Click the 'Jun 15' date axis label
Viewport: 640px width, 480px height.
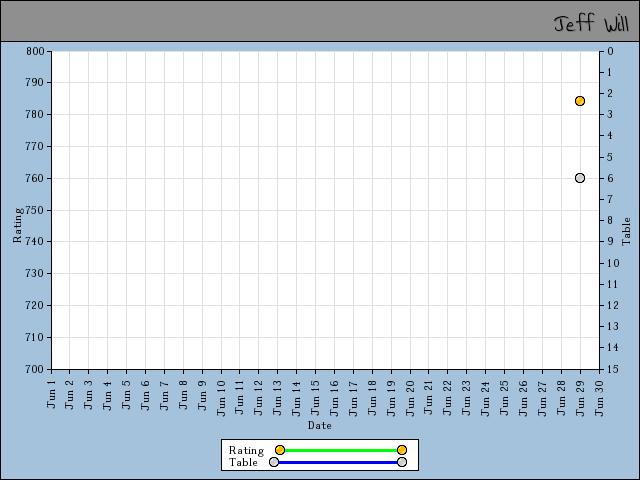point(316,393)
